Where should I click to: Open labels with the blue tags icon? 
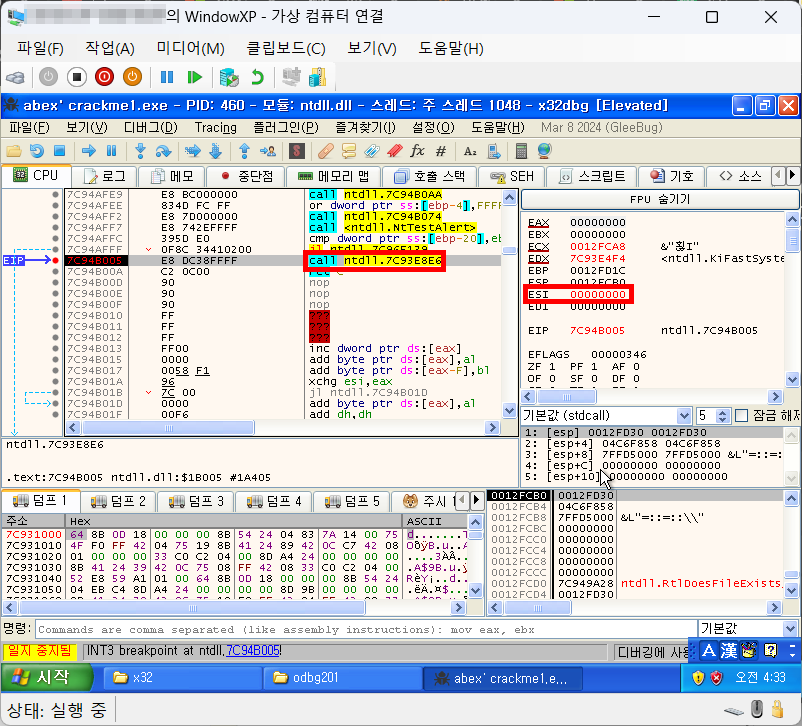(x=372, y=151)
